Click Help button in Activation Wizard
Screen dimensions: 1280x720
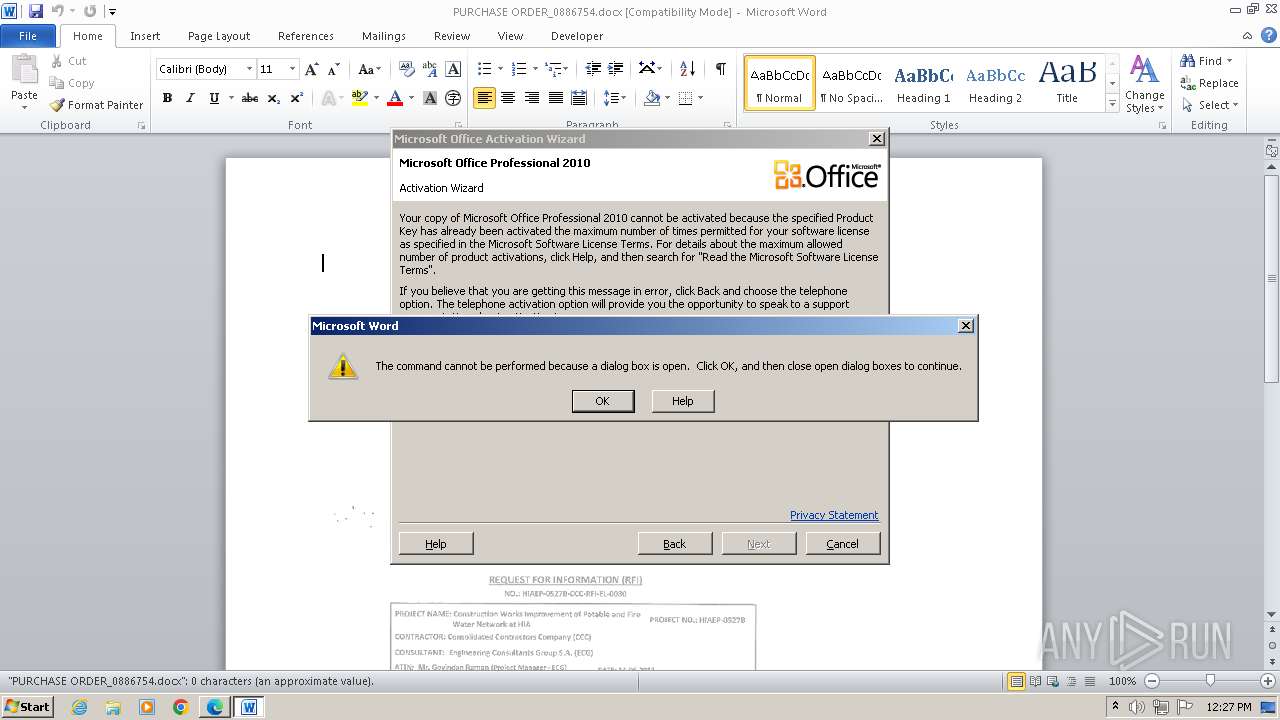[x=436, y=544]
